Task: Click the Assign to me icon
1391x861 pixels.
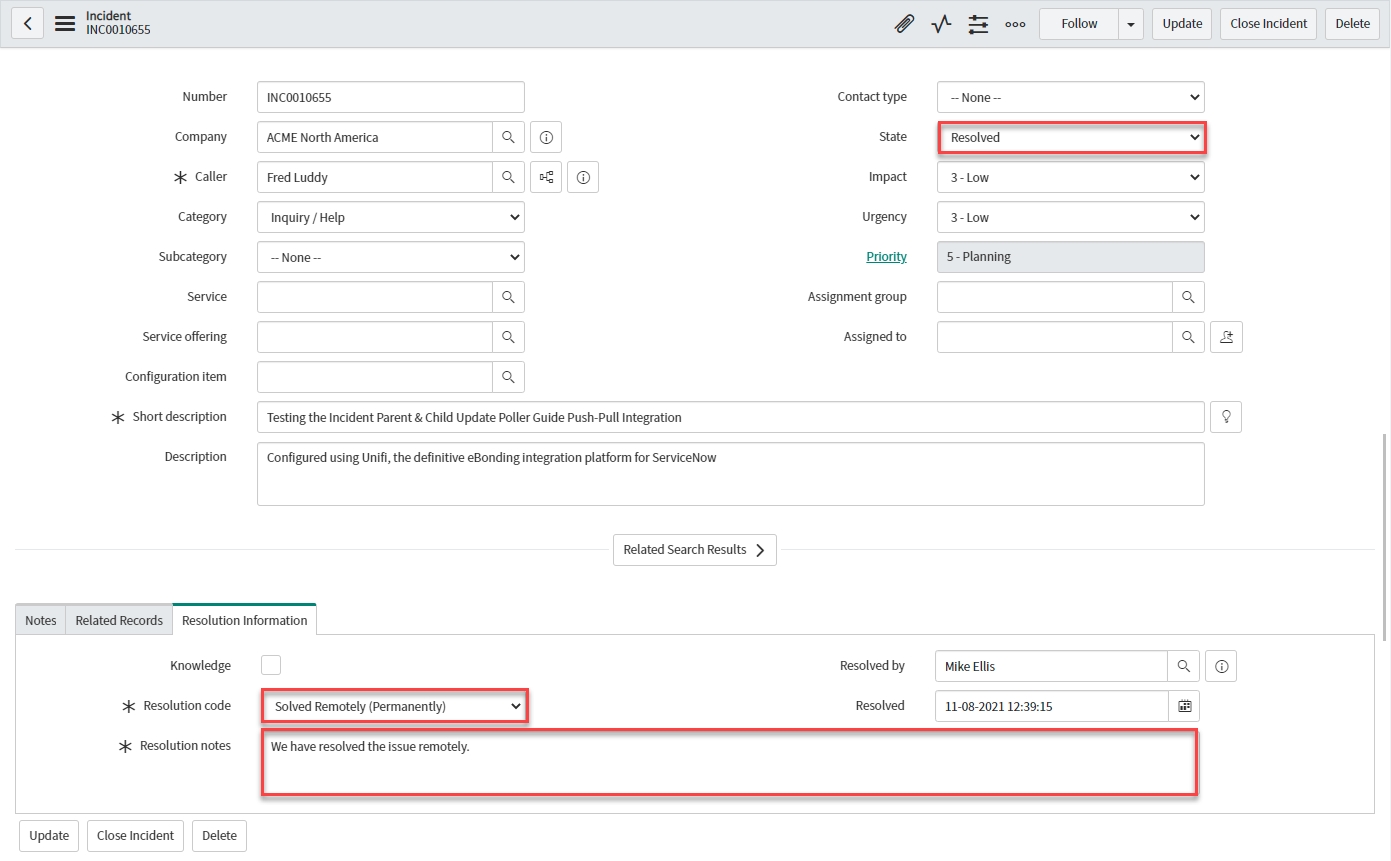Action: click(x=1226, y=337)
